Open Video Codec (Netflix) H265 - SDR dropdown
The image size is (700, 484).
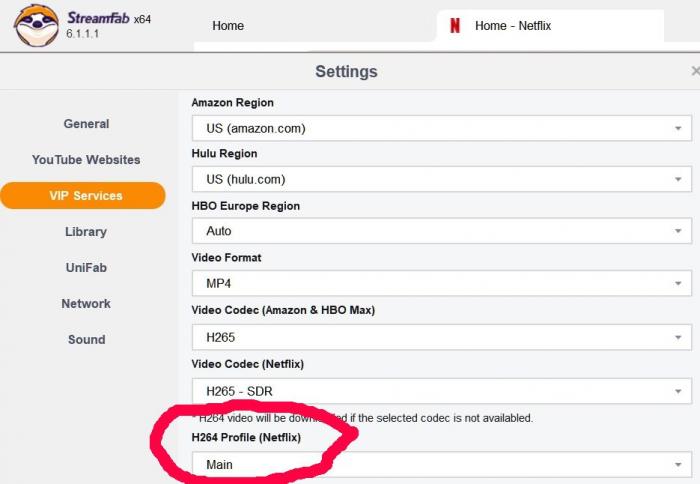pos(442,391)
